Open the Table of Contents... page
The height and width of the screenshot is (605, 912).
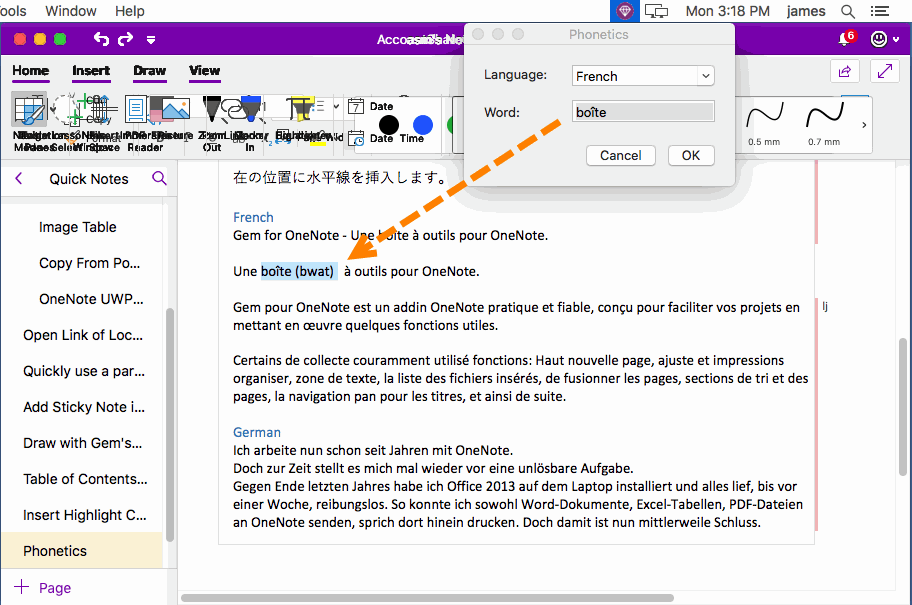coord(85,479)
